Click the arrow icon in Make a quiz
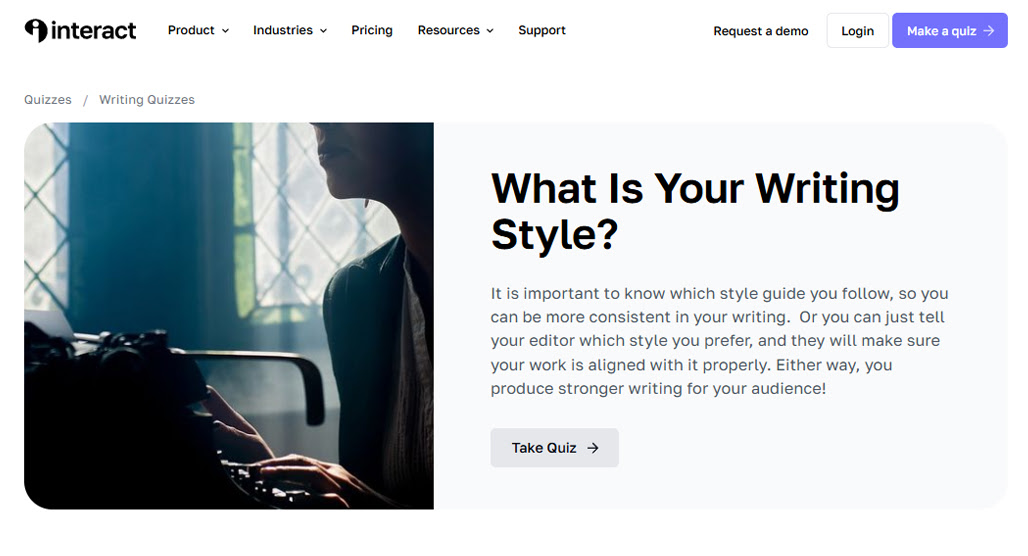The image size is (1028, 556). coord(989,31)
